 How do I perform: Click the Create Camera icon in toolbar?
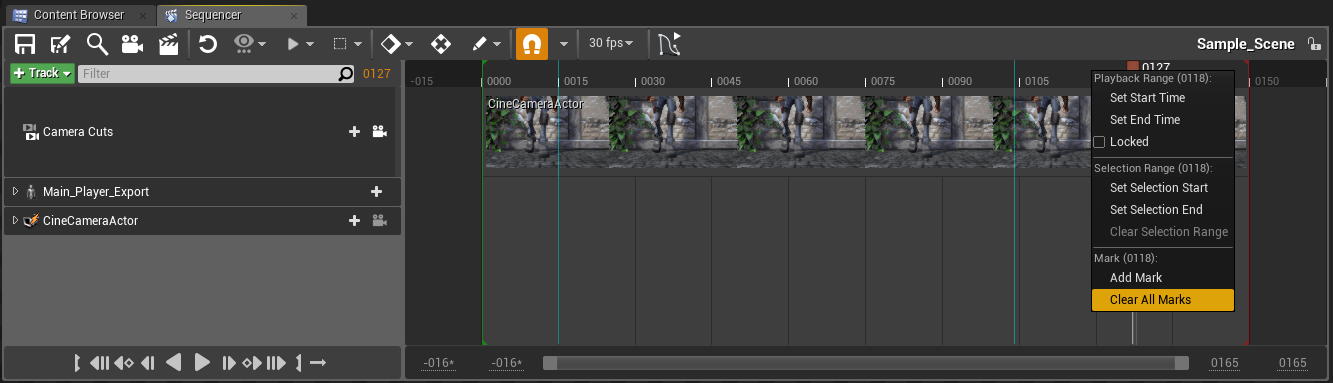pyautogui.click(x=132, y=43)
